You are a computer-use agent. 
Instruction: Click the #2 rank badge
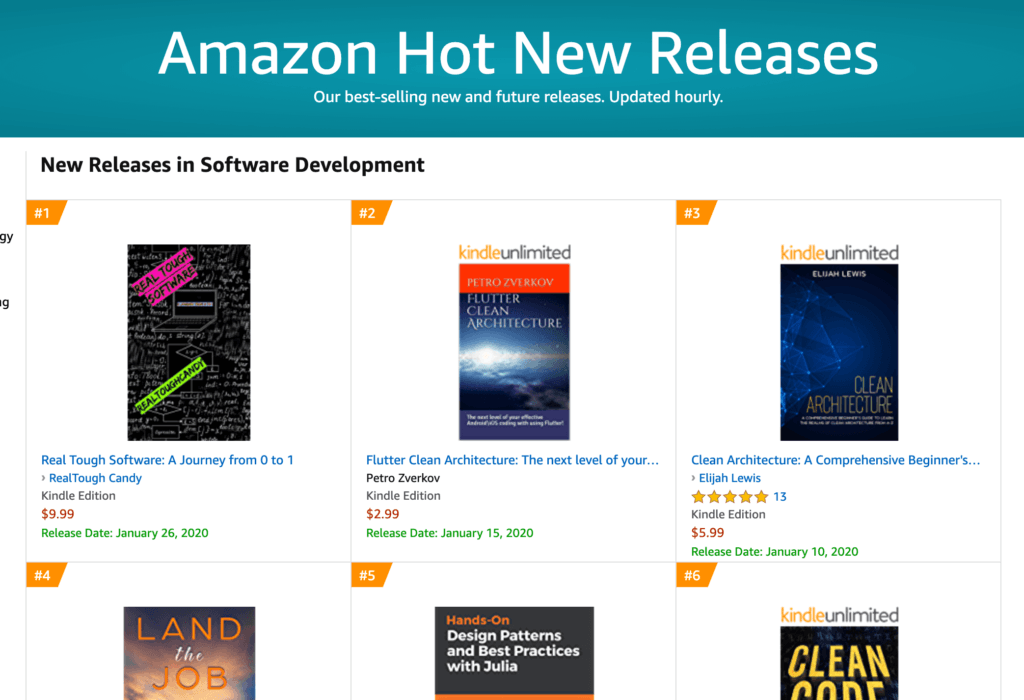[371, 213]
